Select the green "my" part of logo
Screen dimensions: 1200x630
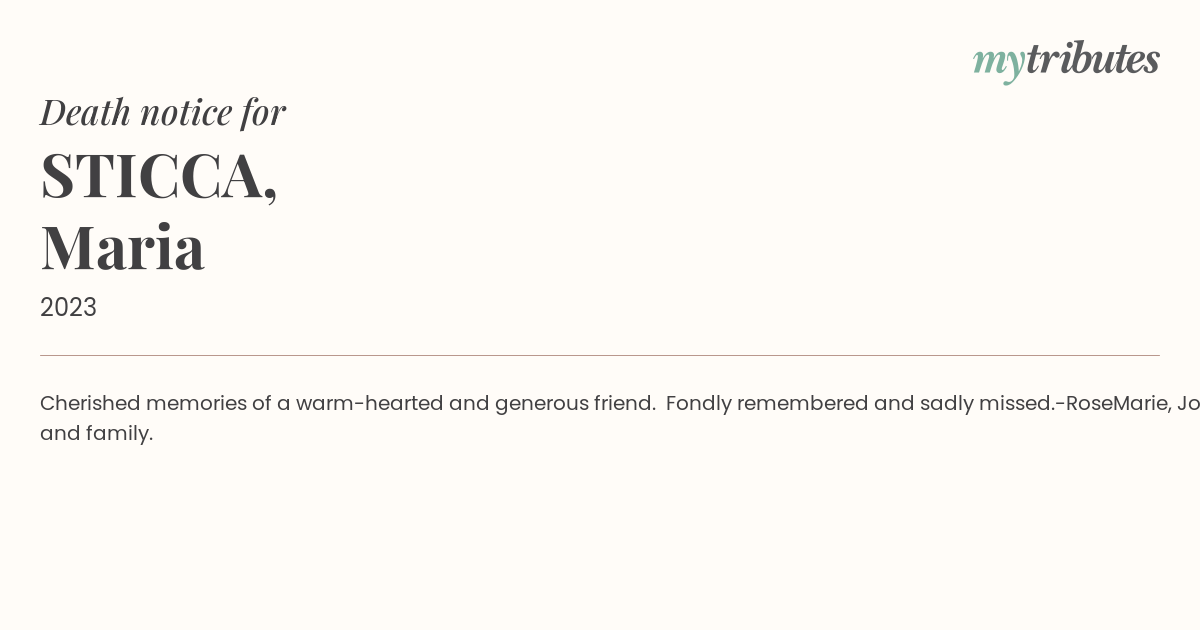pos(999,63)
